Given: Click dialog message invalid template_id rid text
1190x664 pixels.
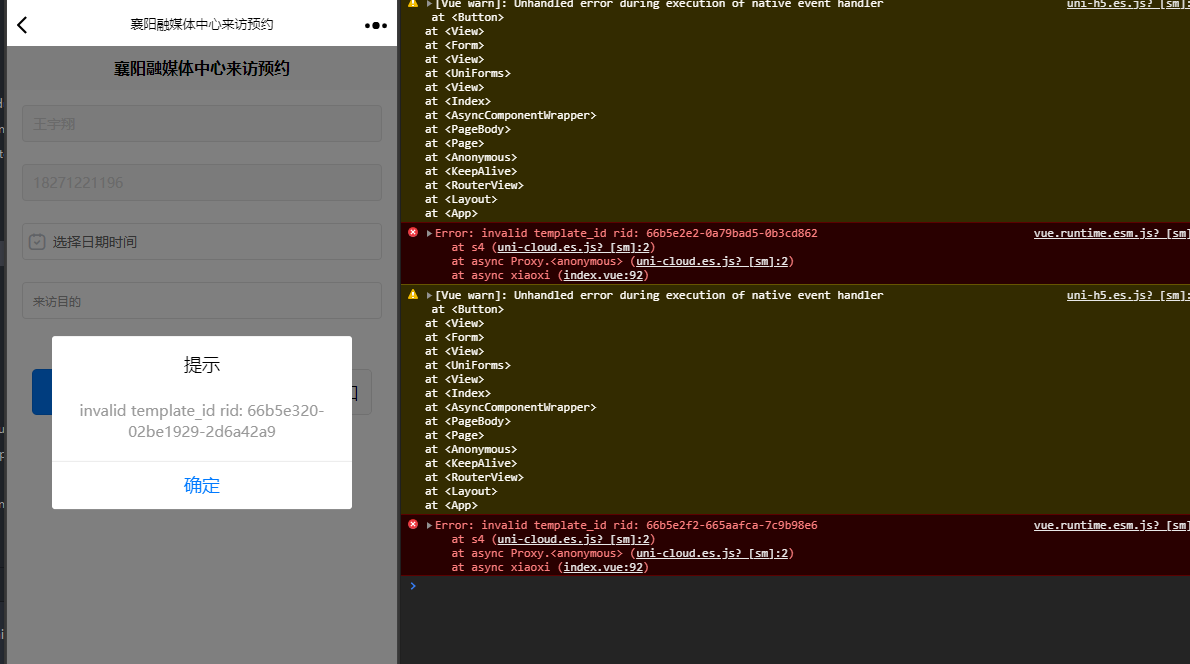Looking at the screenshot, I should click(202, 421).
